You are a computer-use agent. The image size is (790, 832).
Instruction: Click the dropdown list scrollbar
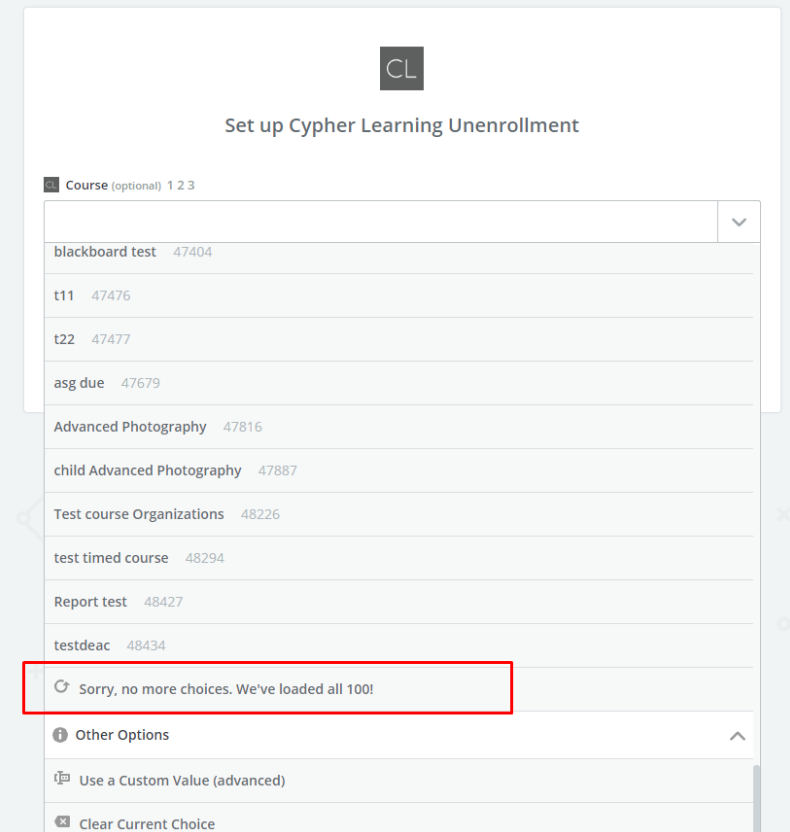click(x=757, y=798)
